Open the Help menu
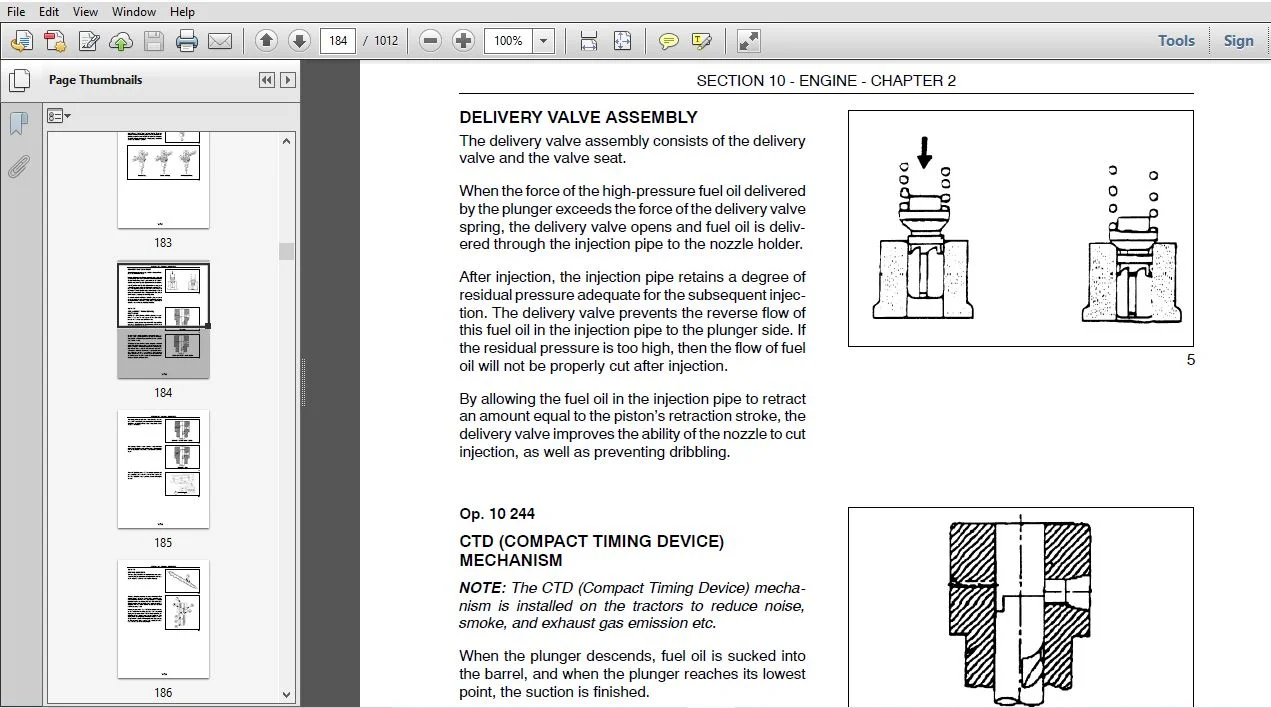 coord(182,12)
